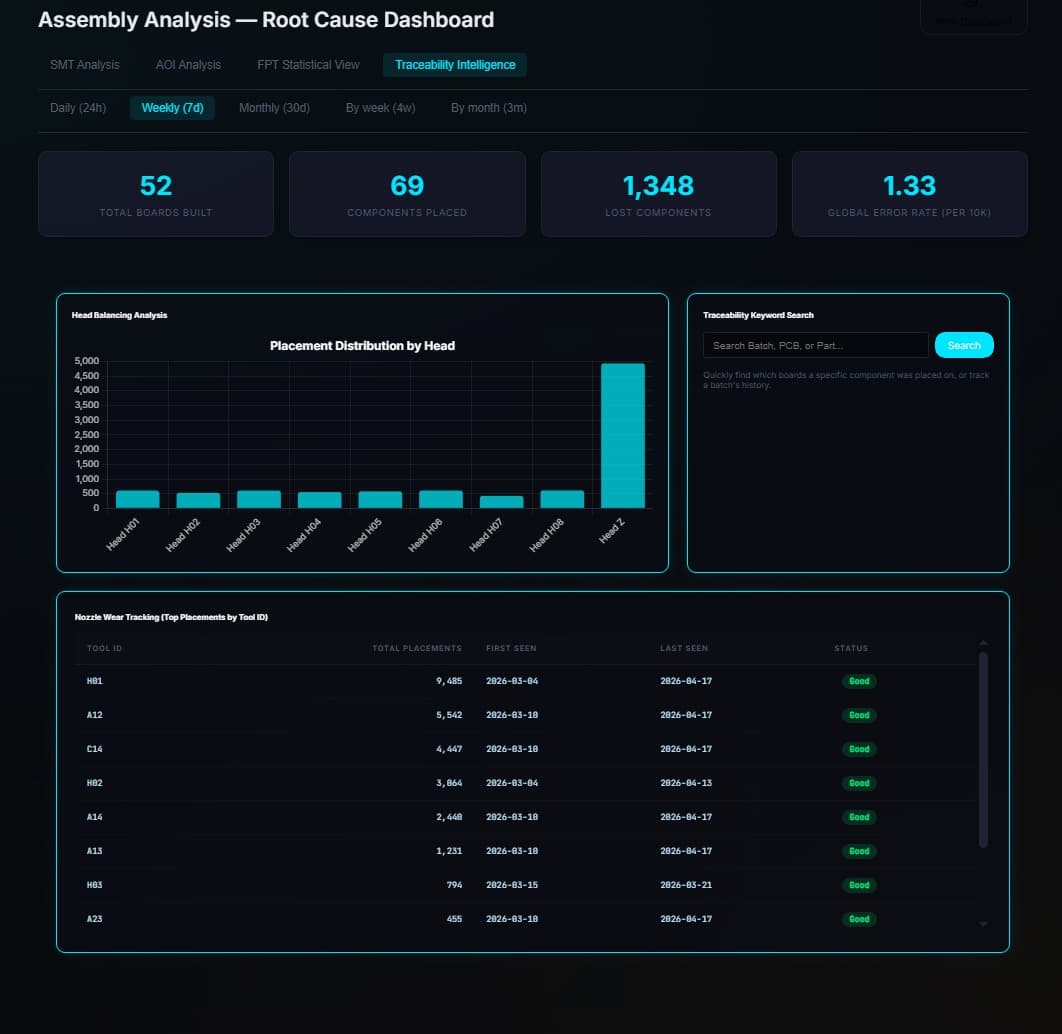Click first seen date 2026-03-15 for H03
The height and width of the screenshot is (1034, 1062).
coord(512,885)
